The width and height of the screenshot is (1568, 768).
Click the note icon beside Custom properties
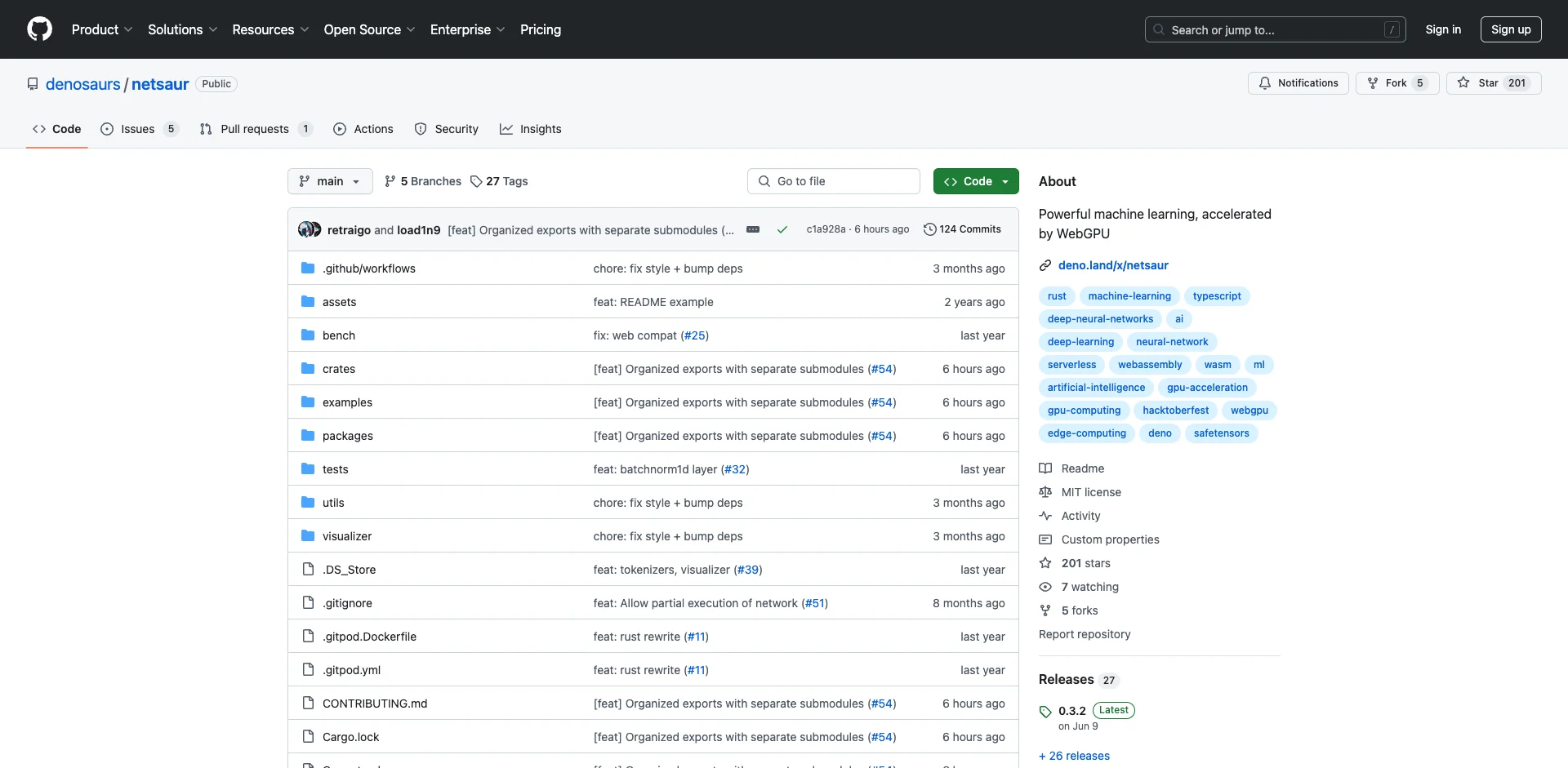[1045, 539]
